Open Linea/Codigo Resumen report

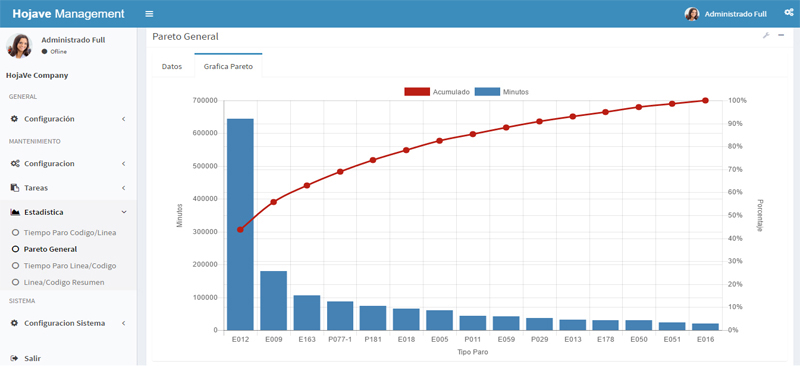[64, 282]
